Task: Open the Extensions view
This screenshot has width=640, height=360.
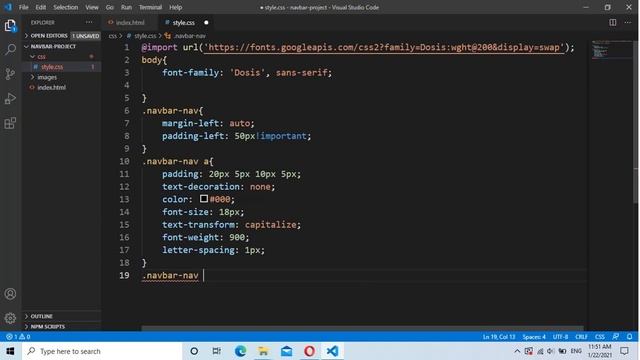Action: 10,123
